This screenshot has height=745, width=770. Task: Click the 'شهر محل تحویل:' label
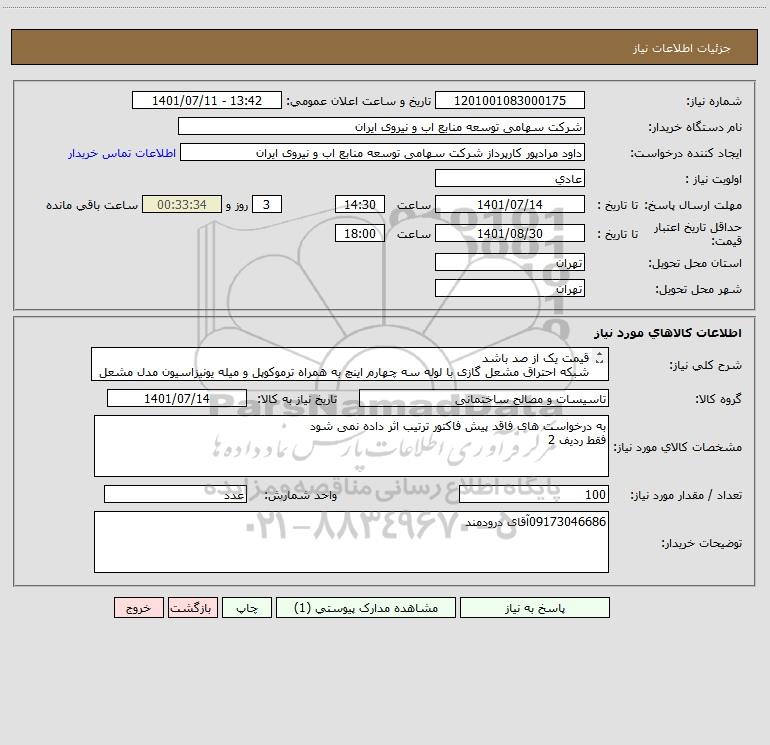tap(699, 289)
